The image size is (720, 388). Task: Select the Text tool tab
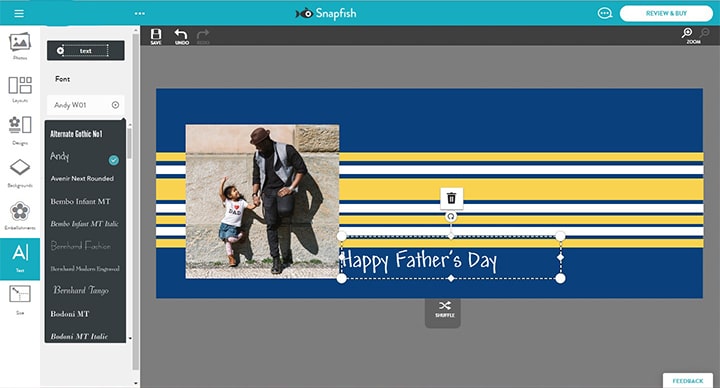pyautogui.click(x=20, y=259)
